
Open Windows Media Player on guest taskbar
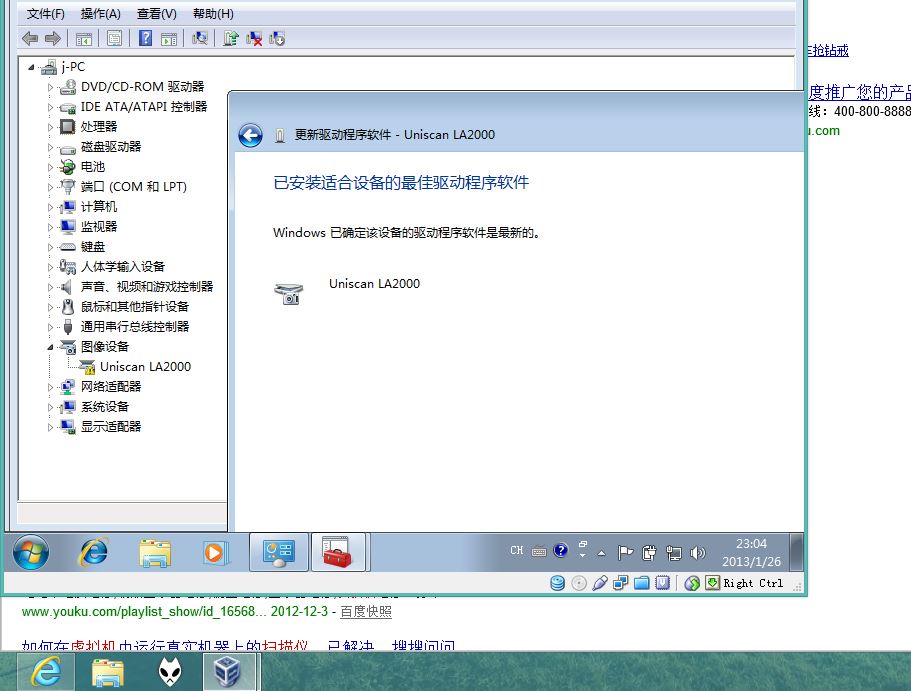215,552
